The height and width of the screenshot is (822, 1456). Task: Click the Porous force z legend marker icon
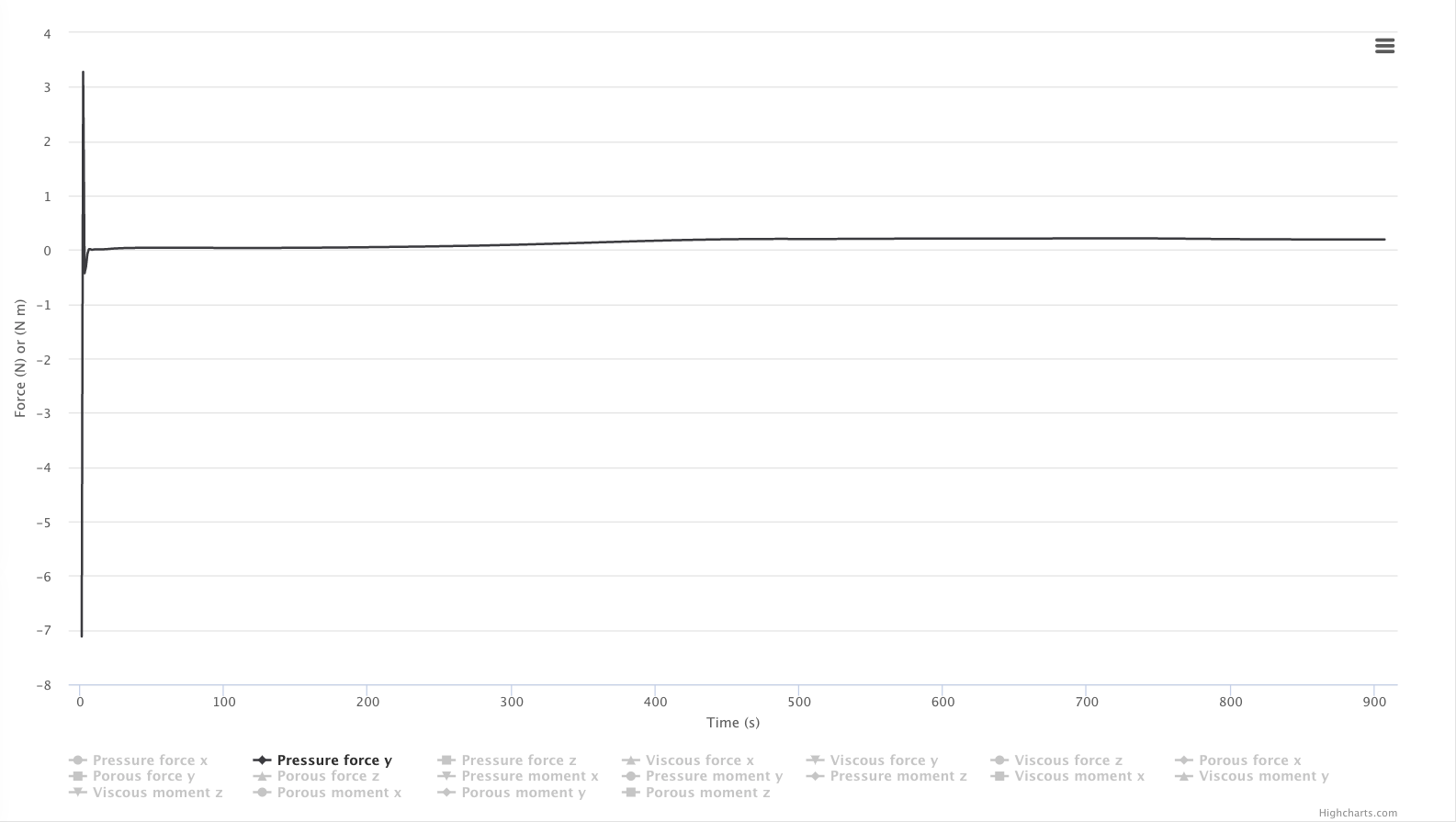click(x=262, y=776)
